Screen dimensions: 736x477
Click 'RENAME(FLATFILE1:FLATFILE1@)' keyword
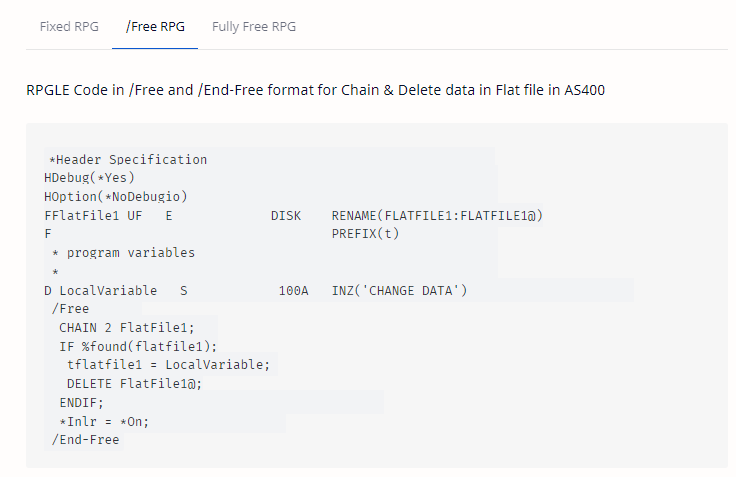pos(437,215)
